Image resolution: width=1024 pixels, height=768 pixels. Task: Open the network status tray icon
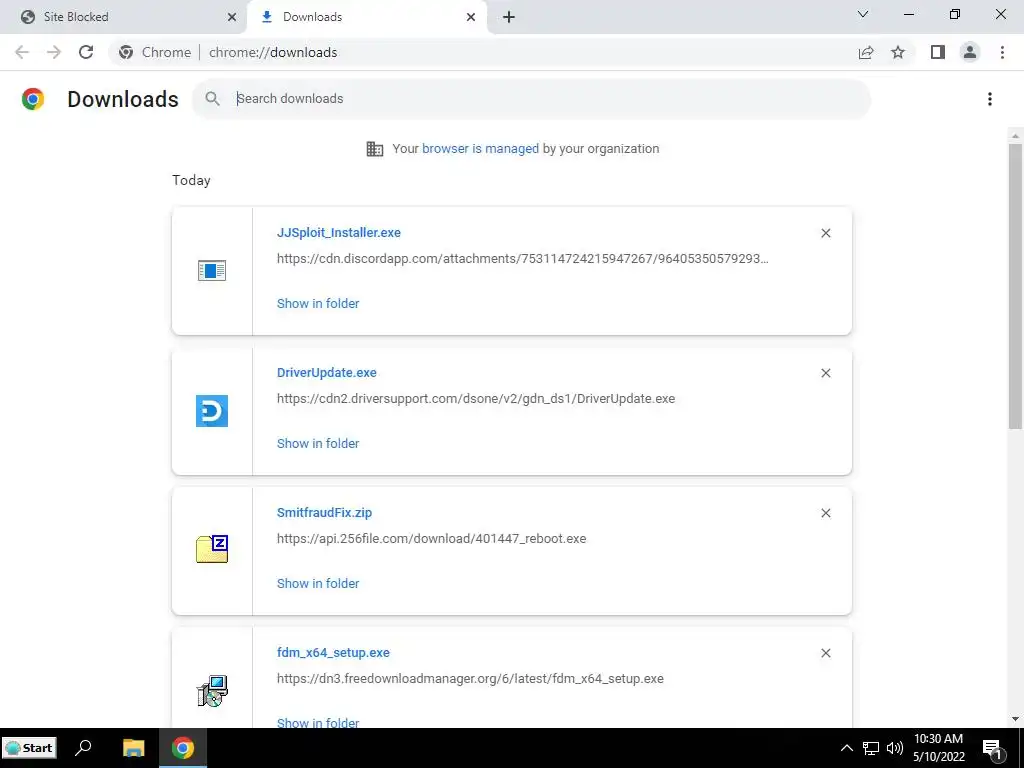coord(871,748)
